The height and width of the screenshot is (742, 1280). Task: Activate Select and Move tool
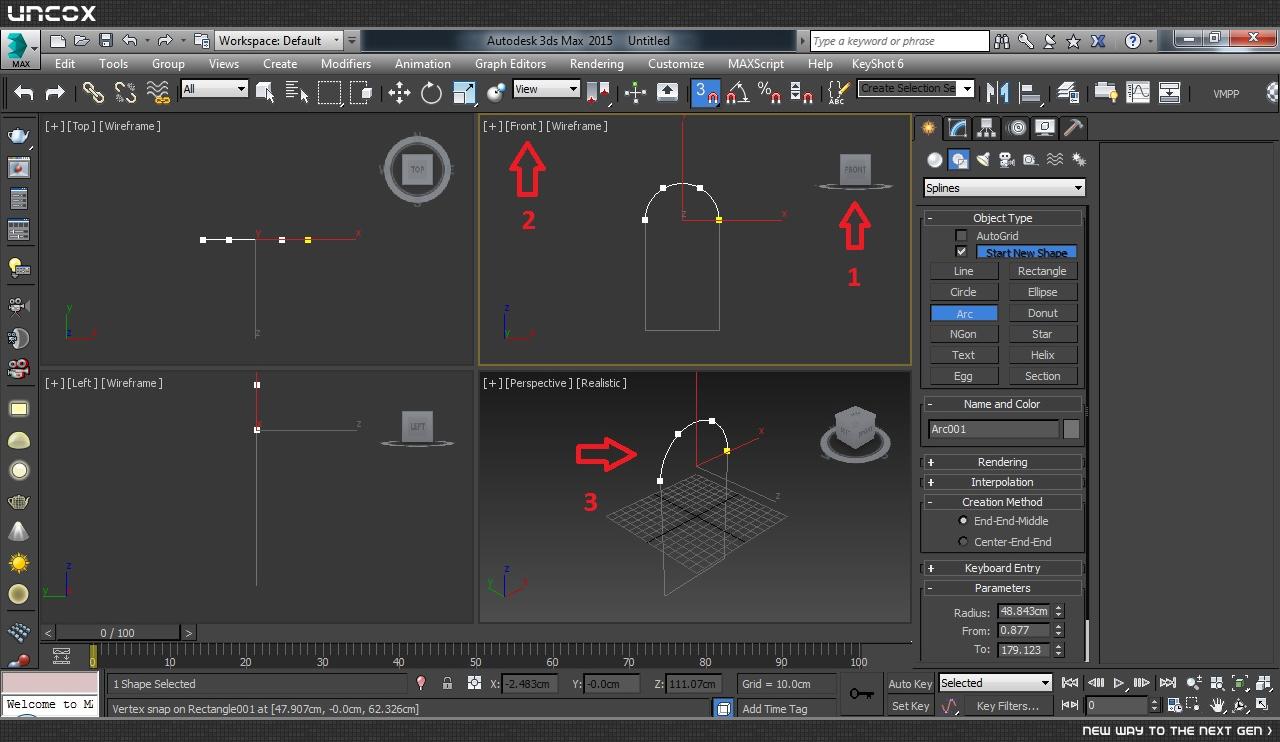[399, 93]
